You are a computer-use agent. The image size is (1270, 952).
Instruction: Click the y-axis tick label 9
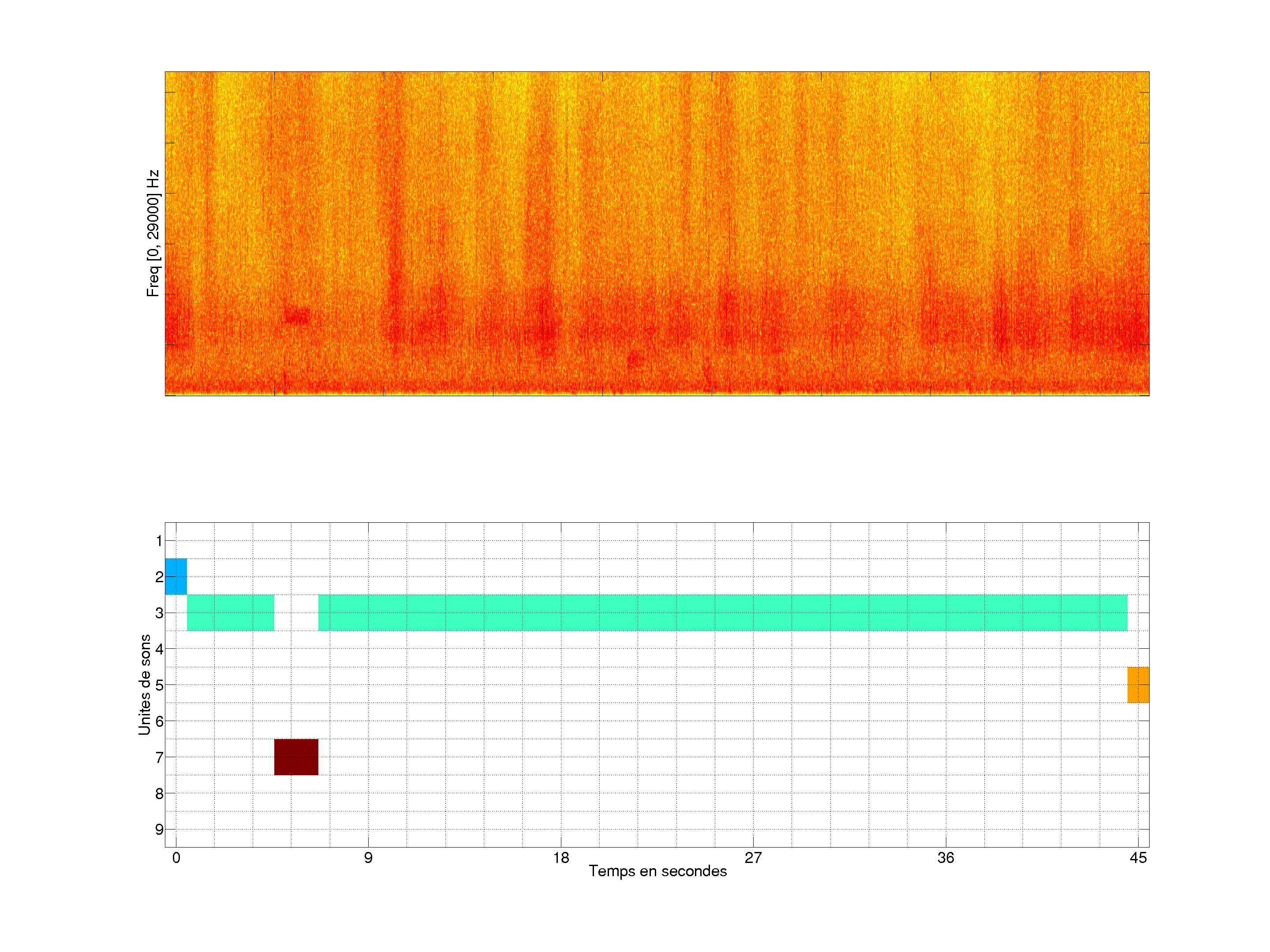pyautogui.click(x=158, y=829)
